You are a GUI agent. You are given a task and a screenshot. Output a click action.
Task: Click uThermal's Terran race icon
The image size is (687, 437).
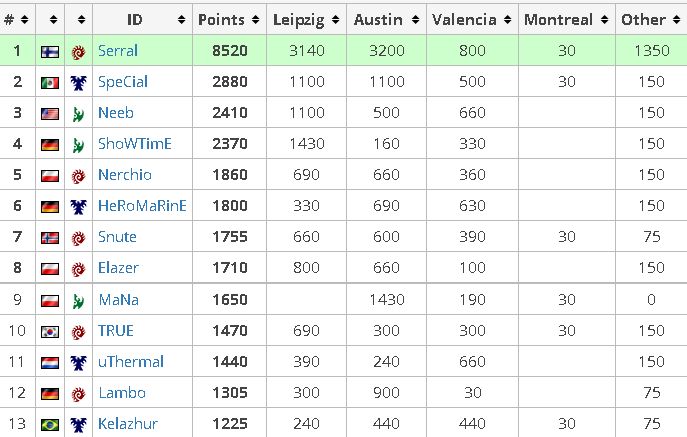click(78, 363)
